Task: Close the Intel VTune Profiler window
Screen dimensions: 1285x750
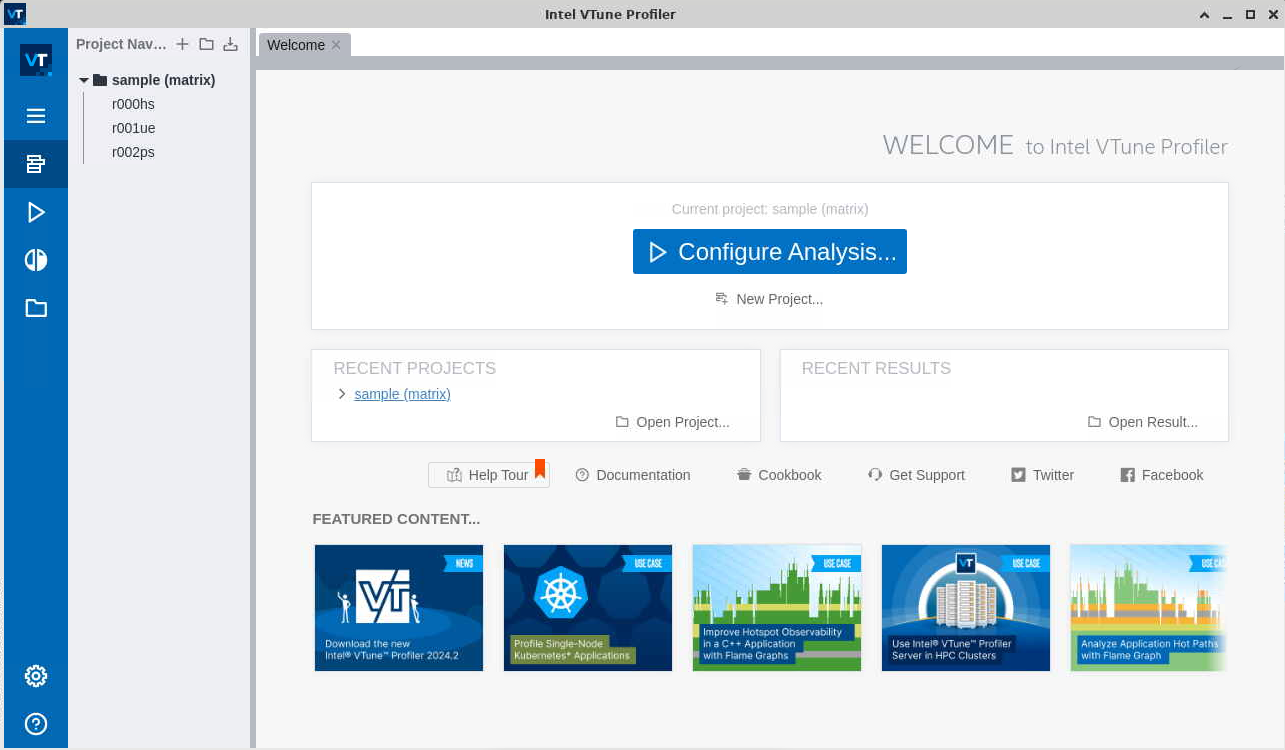Action: click(x=1271, y=14)
